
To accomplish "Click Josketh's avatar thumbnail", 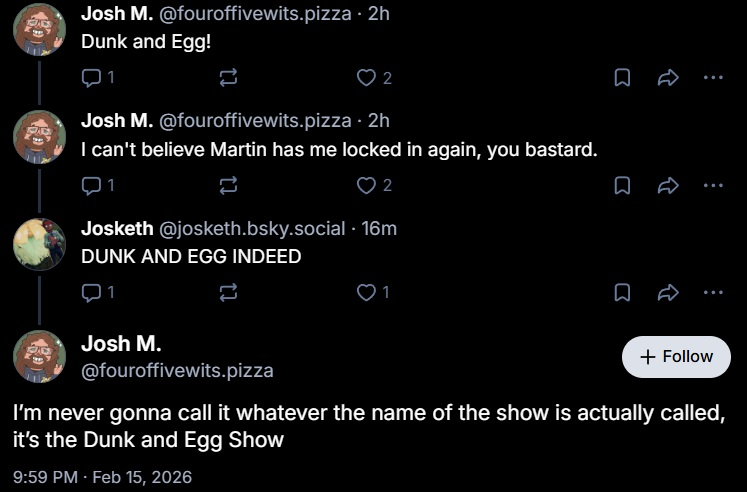I will click(x=39, y=243).
